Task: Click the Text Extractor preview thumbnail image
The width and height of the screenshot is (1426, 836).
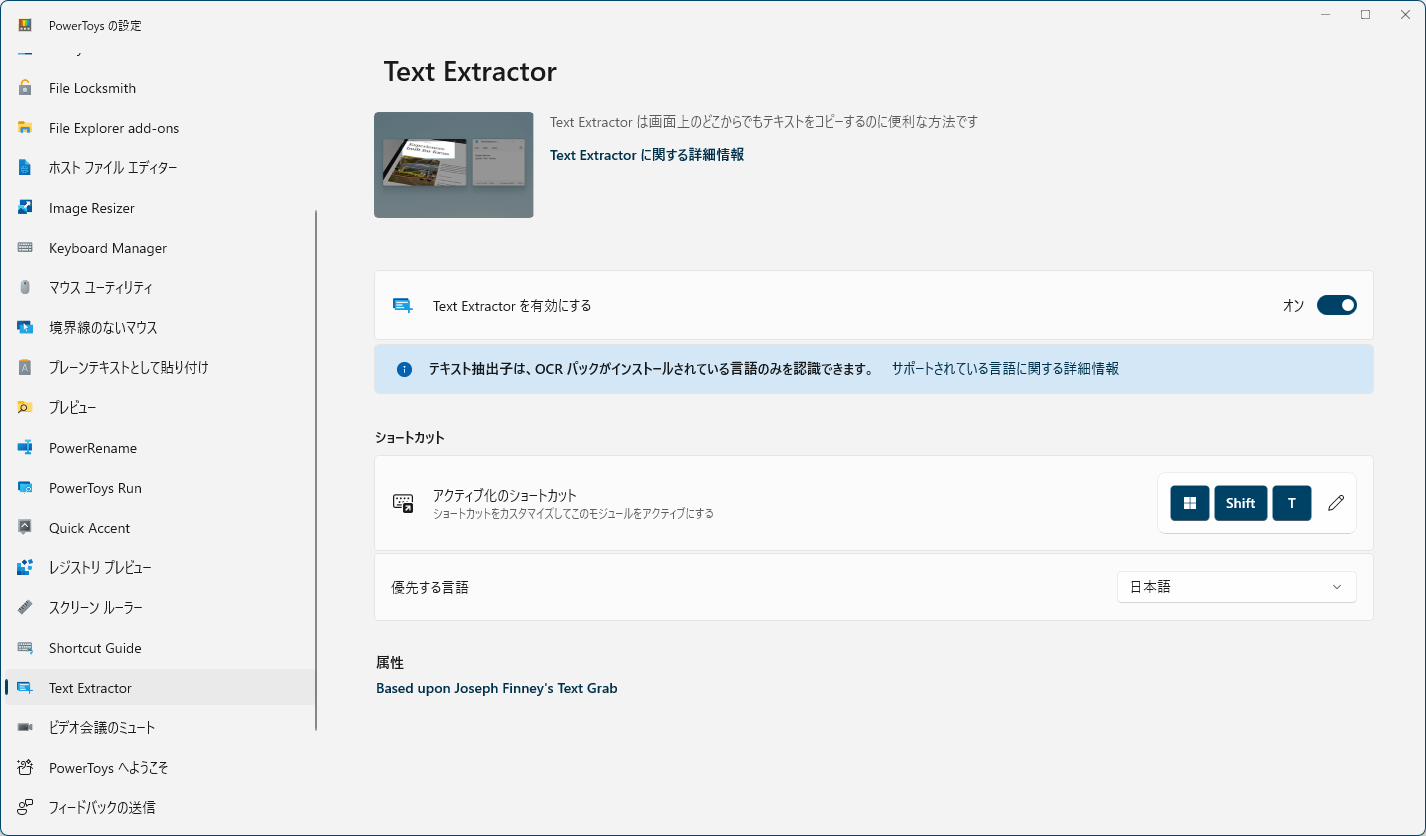Action: [454, 165]
